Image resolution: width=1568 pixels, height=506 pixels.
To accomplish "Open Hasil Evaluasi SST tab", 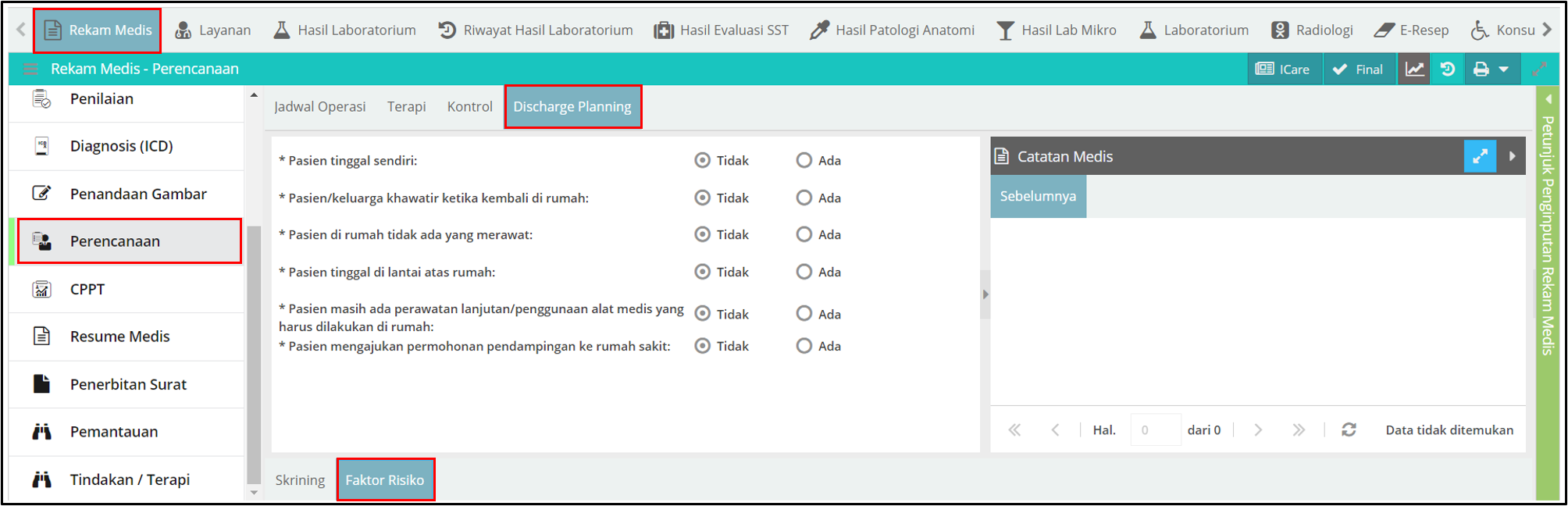I will pos(721,30).
